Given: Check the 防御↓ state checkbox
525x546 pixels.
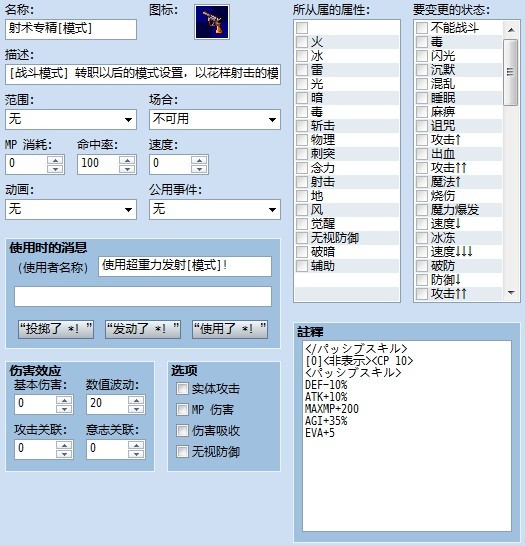Looking at the screenshot, I should (x=422, y=280).
